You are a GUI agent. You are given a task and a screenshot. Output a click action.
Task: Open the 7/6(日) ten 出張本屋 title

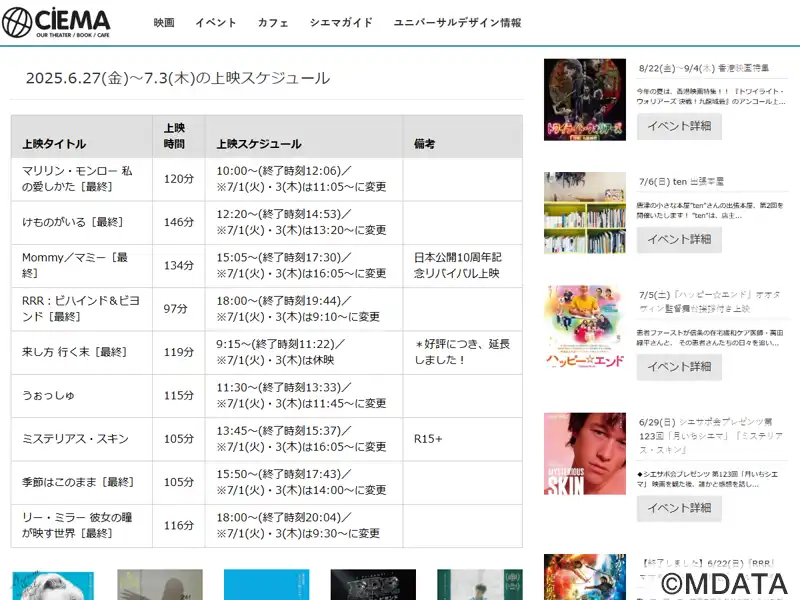[x=681, y=182]
